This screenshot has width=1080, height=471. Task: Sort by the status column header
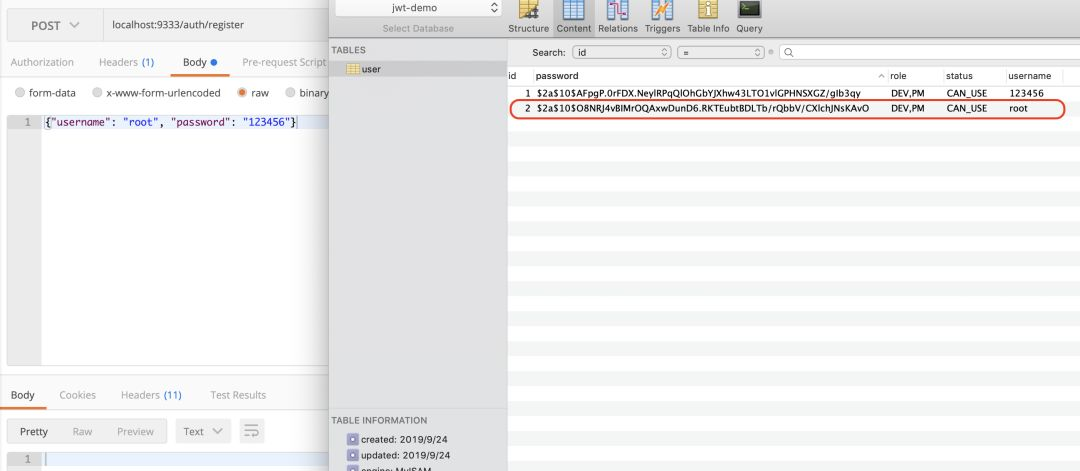pos(974,76)
